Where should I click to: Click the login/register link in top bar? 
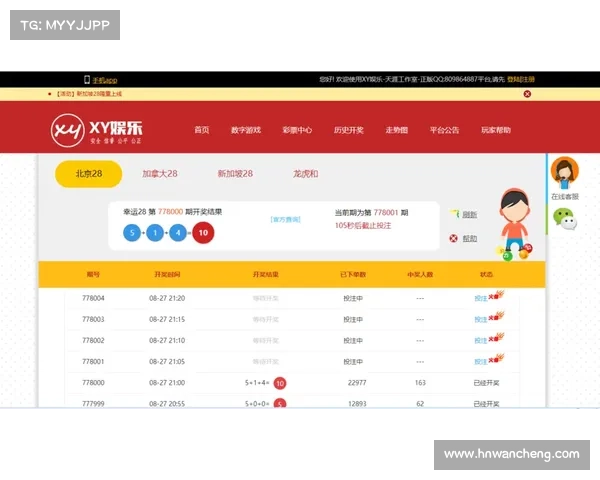[x=521, y=79]
